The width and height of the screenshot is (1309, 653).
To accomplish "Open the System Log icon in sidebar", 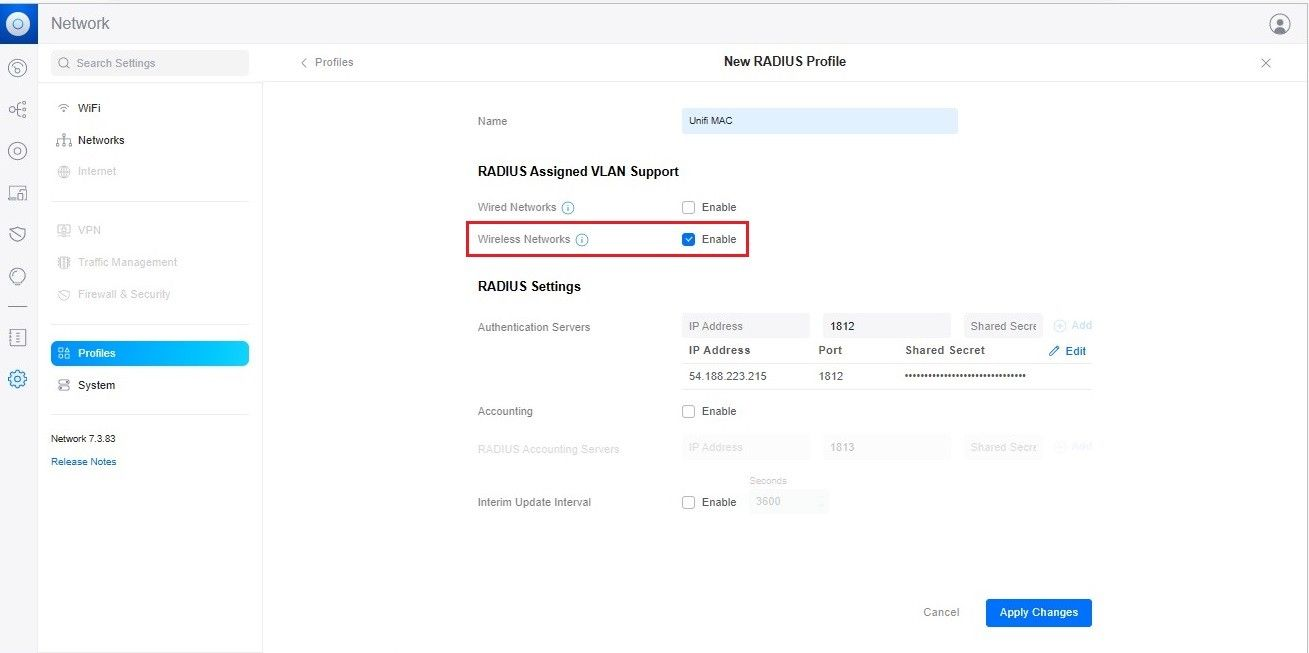I will pyautogui.click(x=17, y=337).
